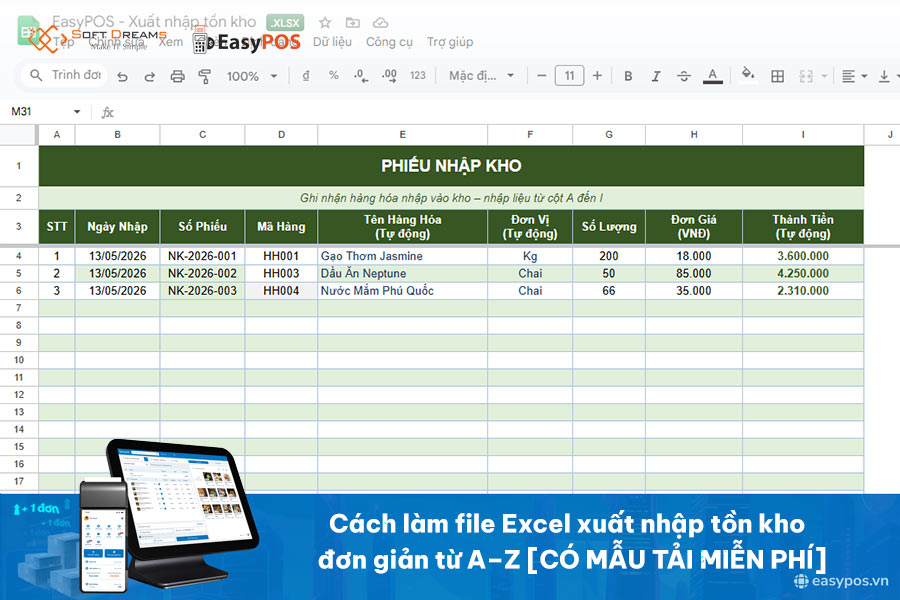Open the fill color bucket
The width and height of the screenshot is (900, 600).
click(x=747, y=75)
